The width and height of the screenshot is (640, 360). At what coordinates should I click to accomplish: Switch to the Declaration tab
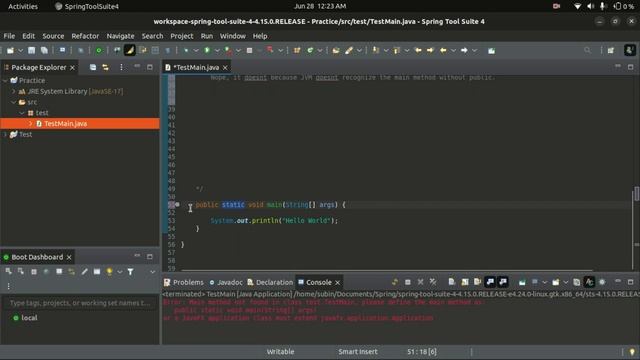pos(270,282)
